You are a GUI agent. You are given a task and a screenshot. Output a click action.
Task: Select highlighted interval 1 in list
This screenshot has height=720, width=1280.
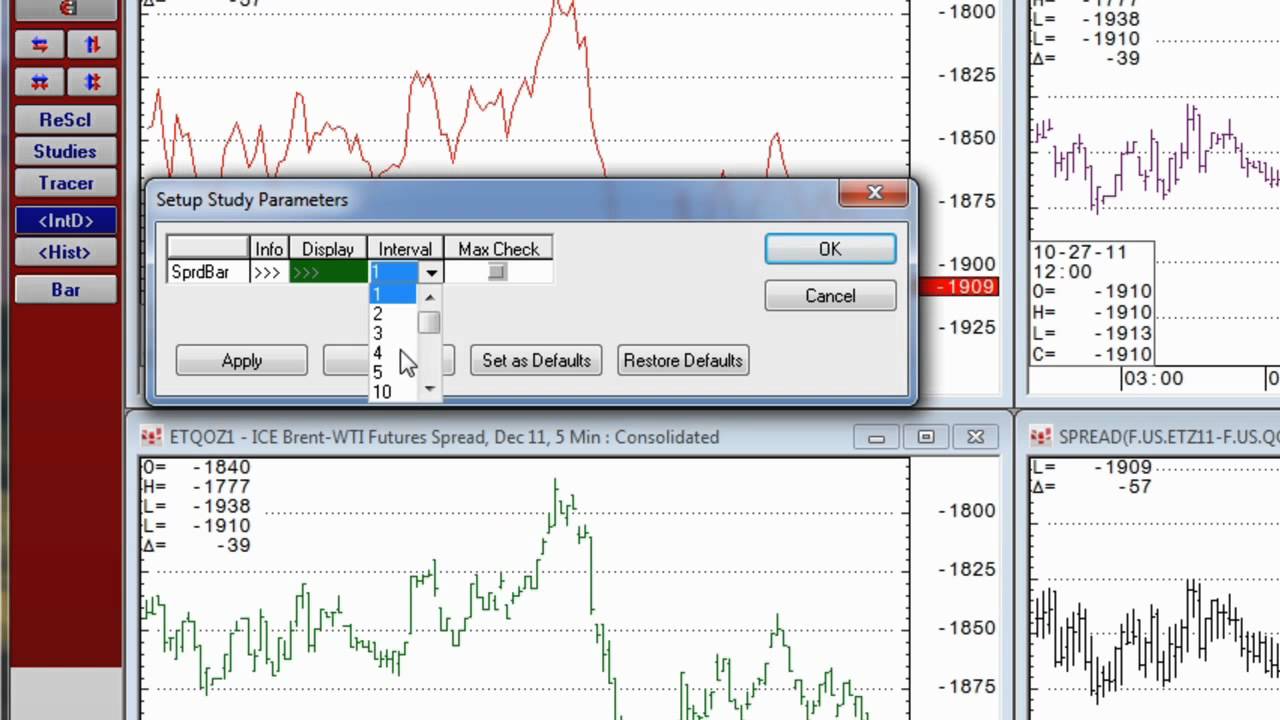click(x=393, y=294)
